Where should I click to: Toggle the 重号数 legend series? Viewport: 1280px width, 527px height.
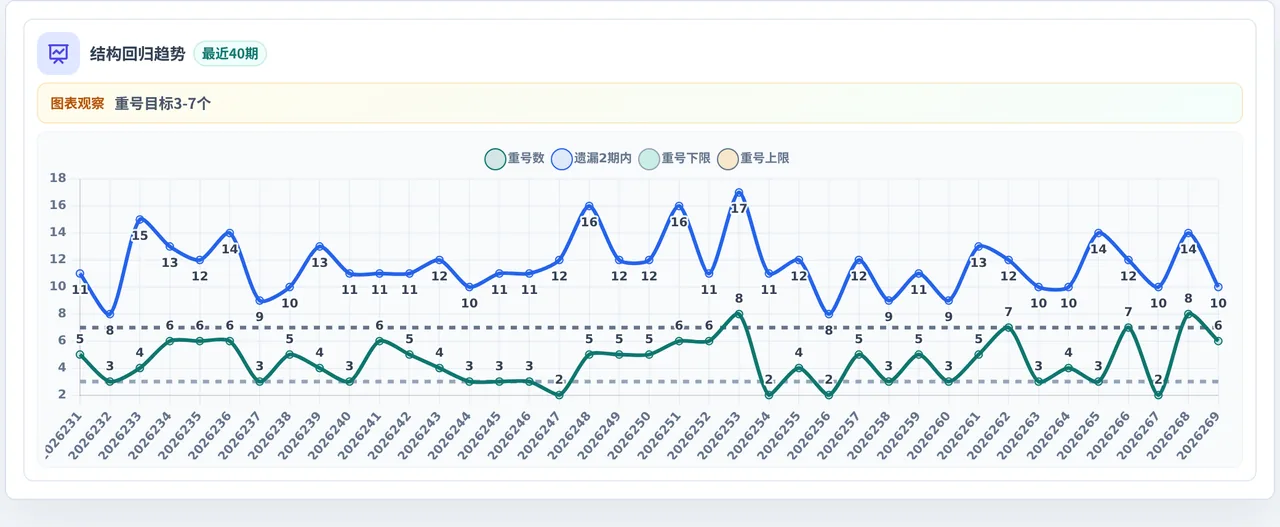pos(514,158)
